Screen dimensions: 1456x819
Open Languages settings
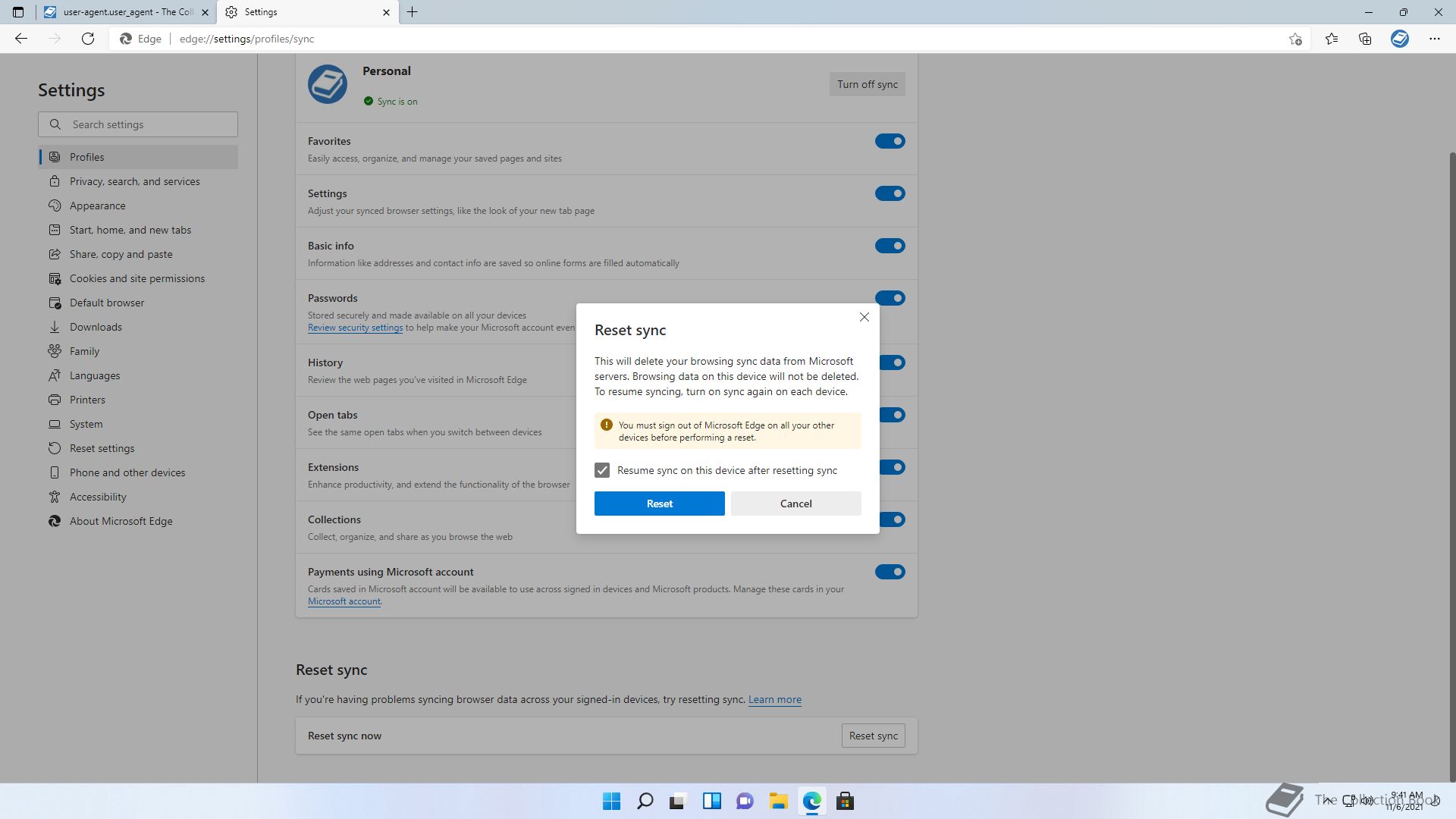coord(138,375)
